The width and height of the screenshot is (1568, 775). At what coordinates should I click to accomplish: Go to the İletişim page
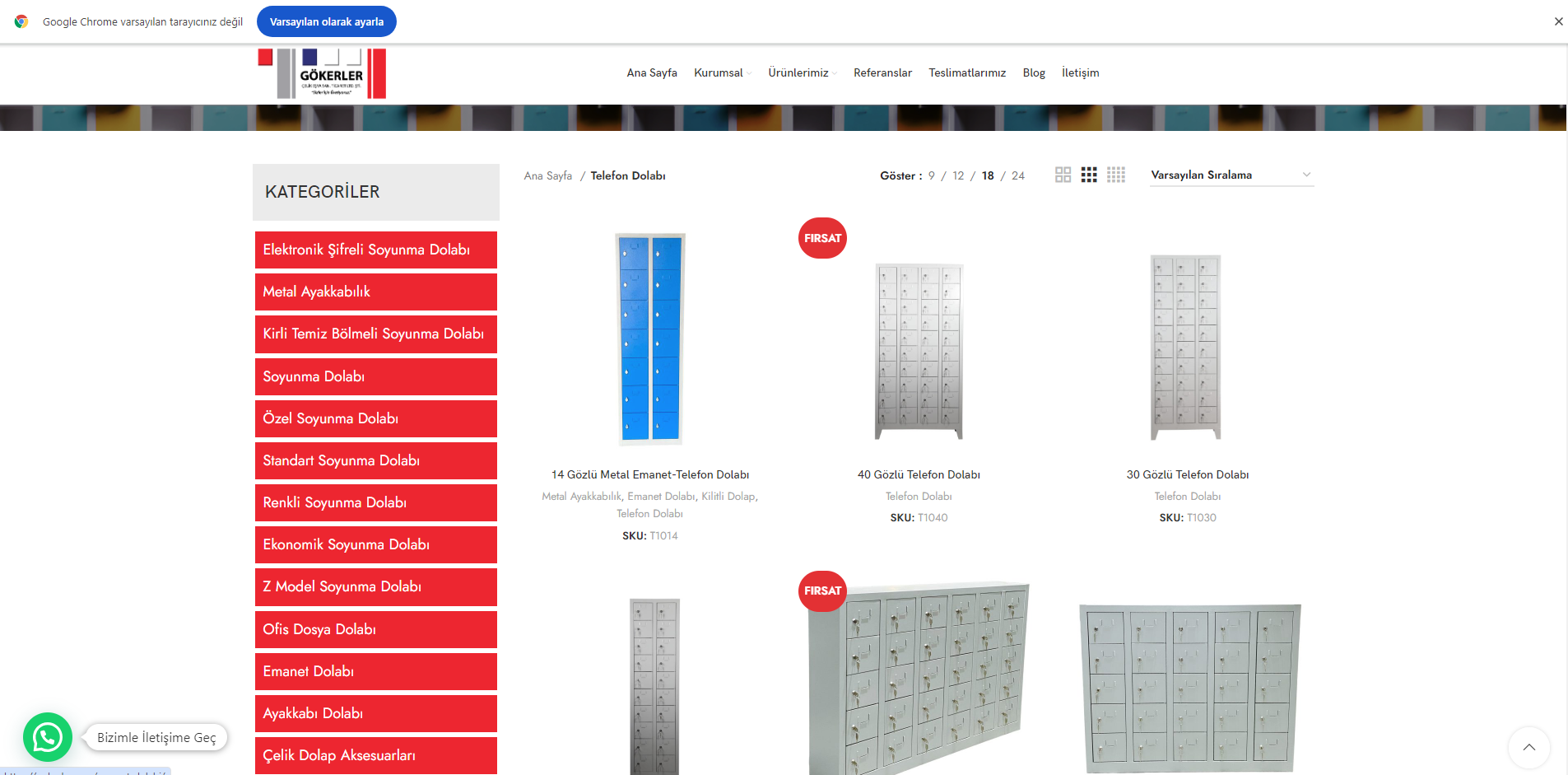click(1080, 72)
